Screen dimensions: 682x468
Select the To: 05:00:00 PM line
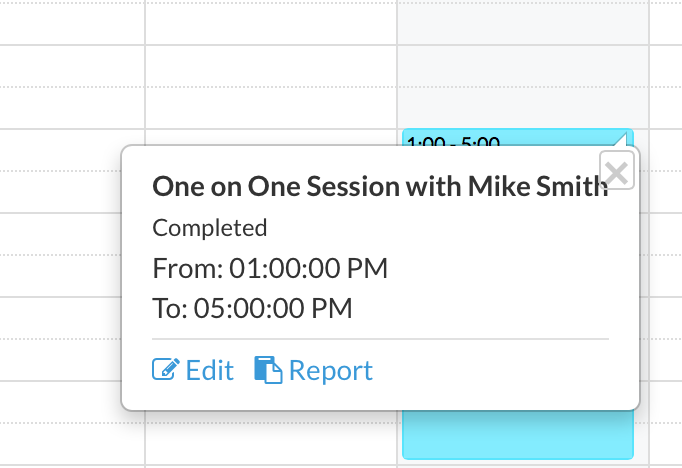click(252, 308)
